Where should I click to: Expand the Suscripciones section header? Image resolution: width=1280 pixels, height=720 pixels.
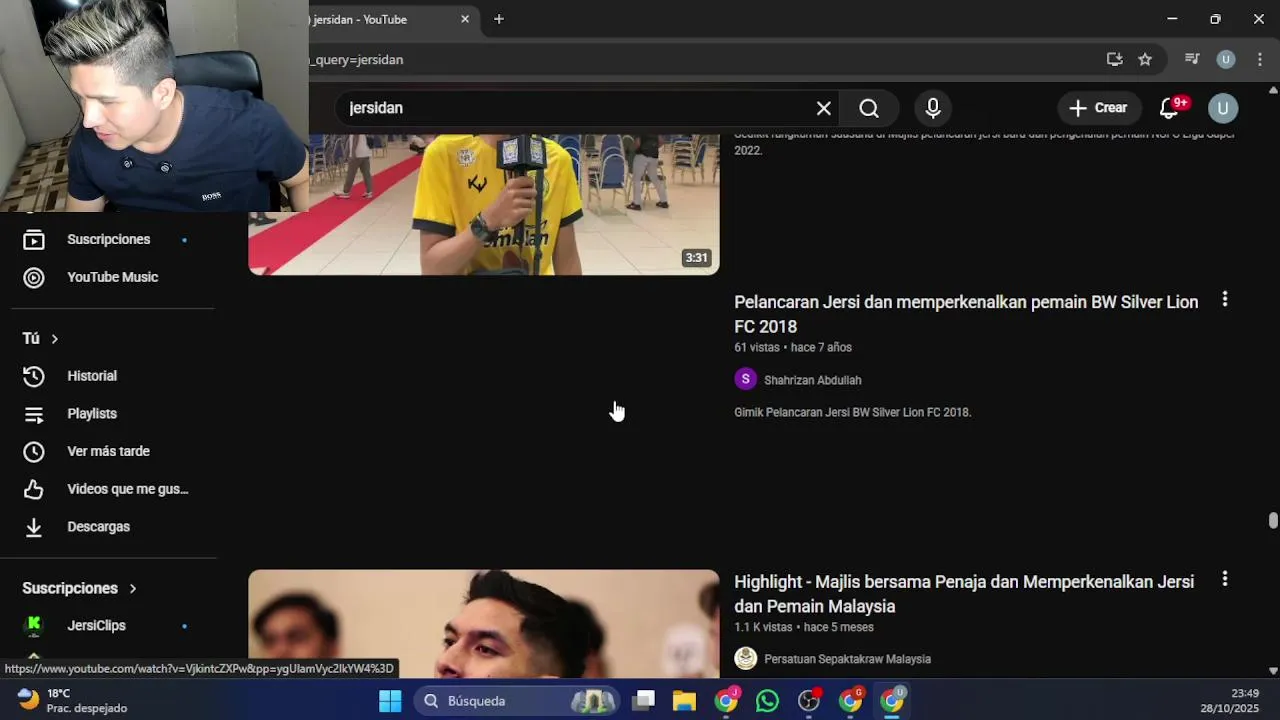tap(79, 588)
